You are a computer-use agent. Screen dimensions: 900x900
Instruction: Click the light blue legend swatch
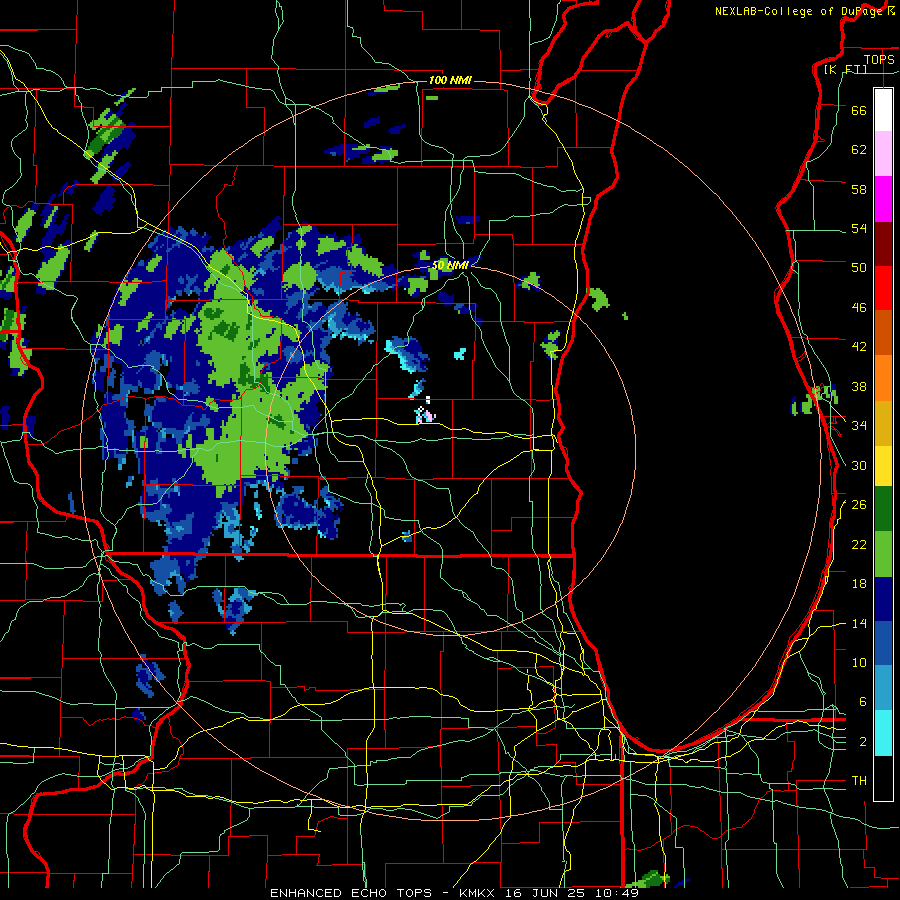(883, 688)
